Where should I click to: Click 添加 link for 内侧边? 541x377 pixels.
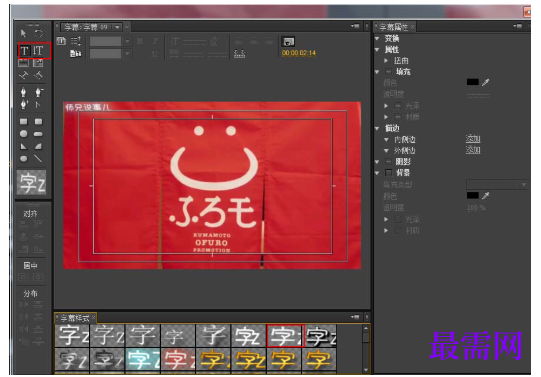pyautogui.click(x=473, y=139)
